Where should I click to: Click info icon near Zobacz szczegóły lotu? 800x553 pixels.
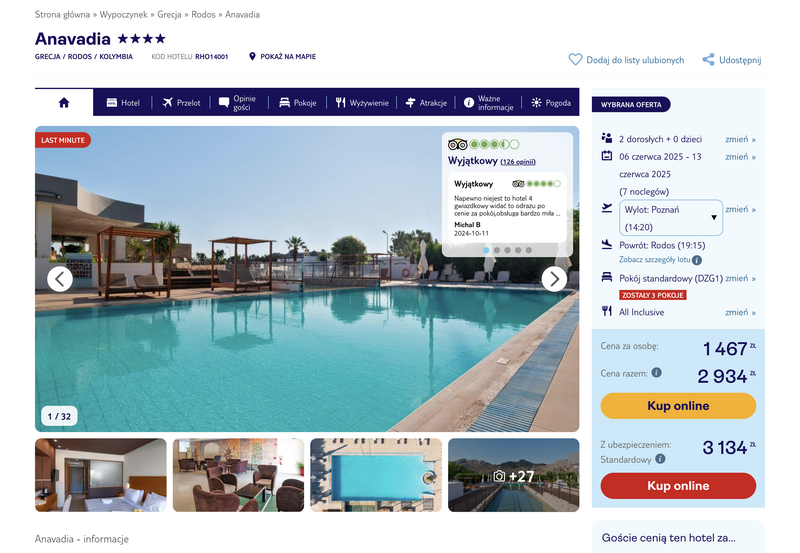tap(697, 260)
